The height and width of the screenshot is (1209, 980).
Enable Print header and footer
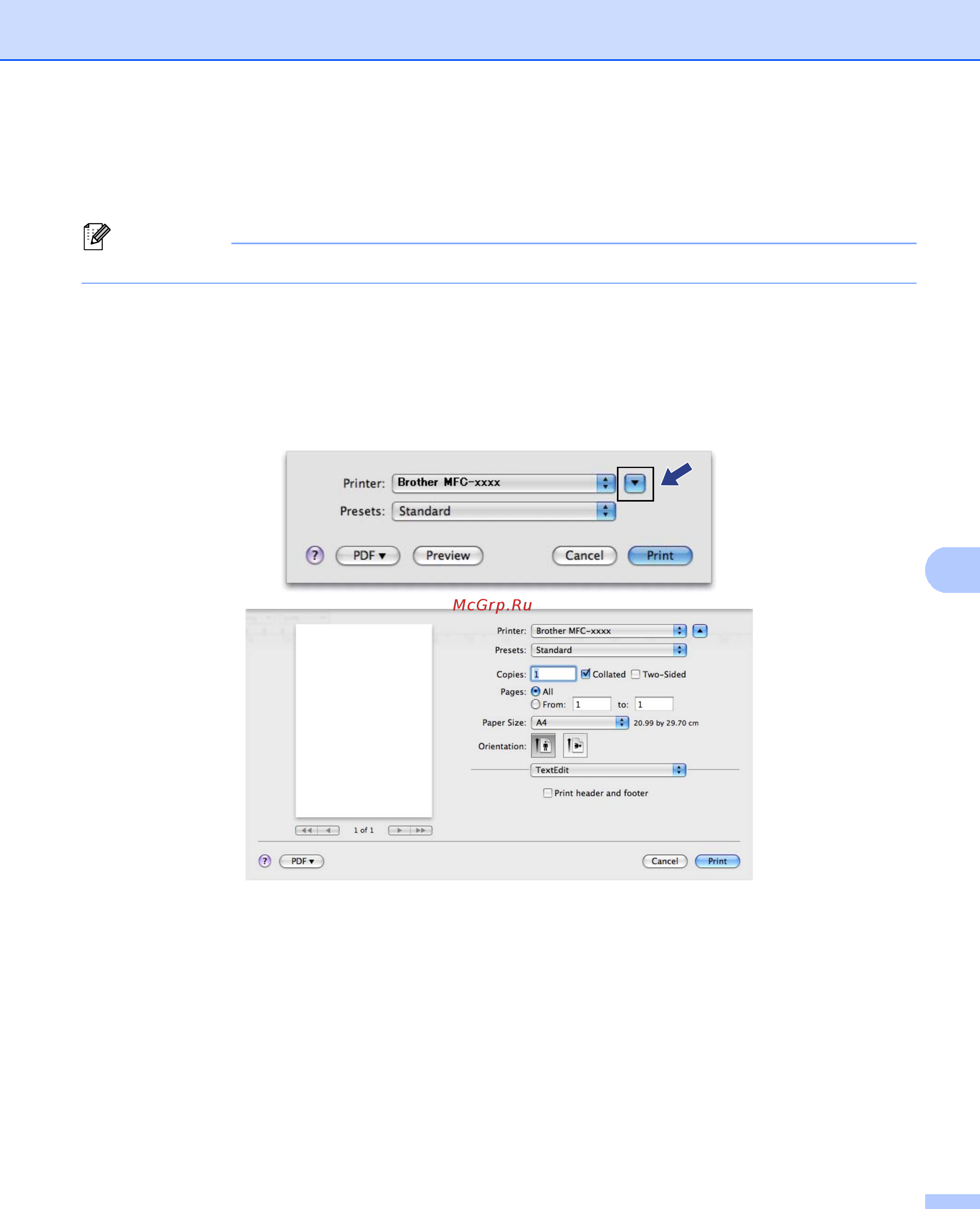[x=547, y=793]
